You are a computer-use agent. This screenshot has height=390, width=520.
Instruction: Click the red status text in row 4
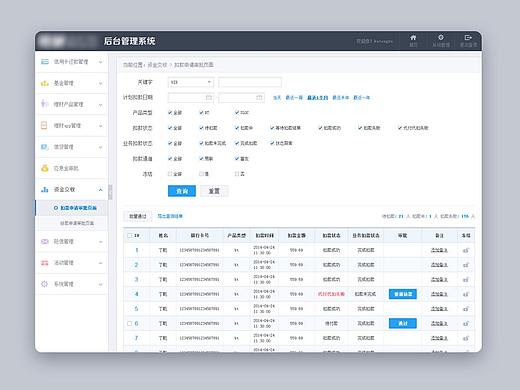pos(331,294)
